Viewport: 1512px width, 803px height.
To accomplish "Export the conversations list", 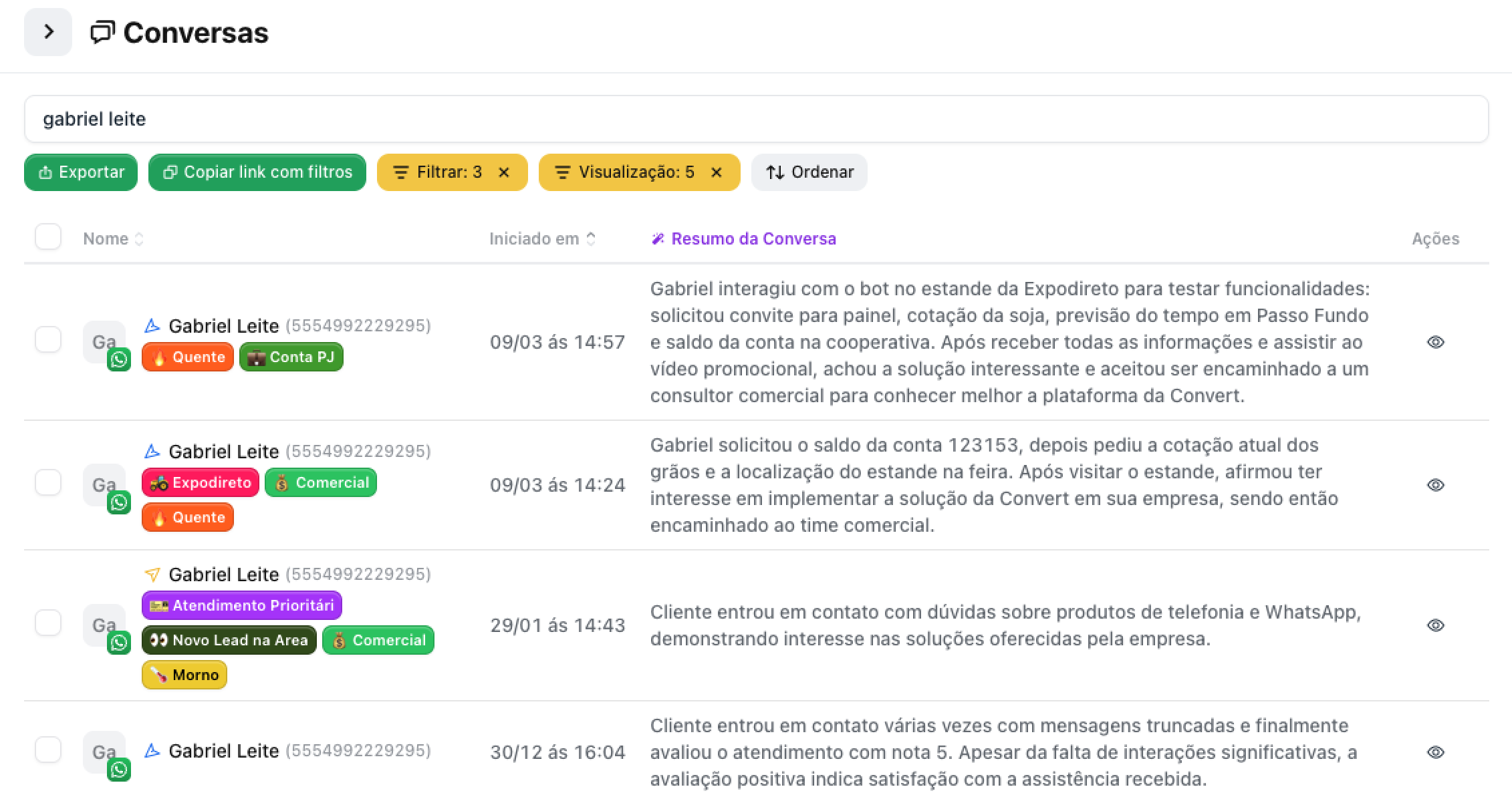I will pyautogui.click(x=81, y=172).
